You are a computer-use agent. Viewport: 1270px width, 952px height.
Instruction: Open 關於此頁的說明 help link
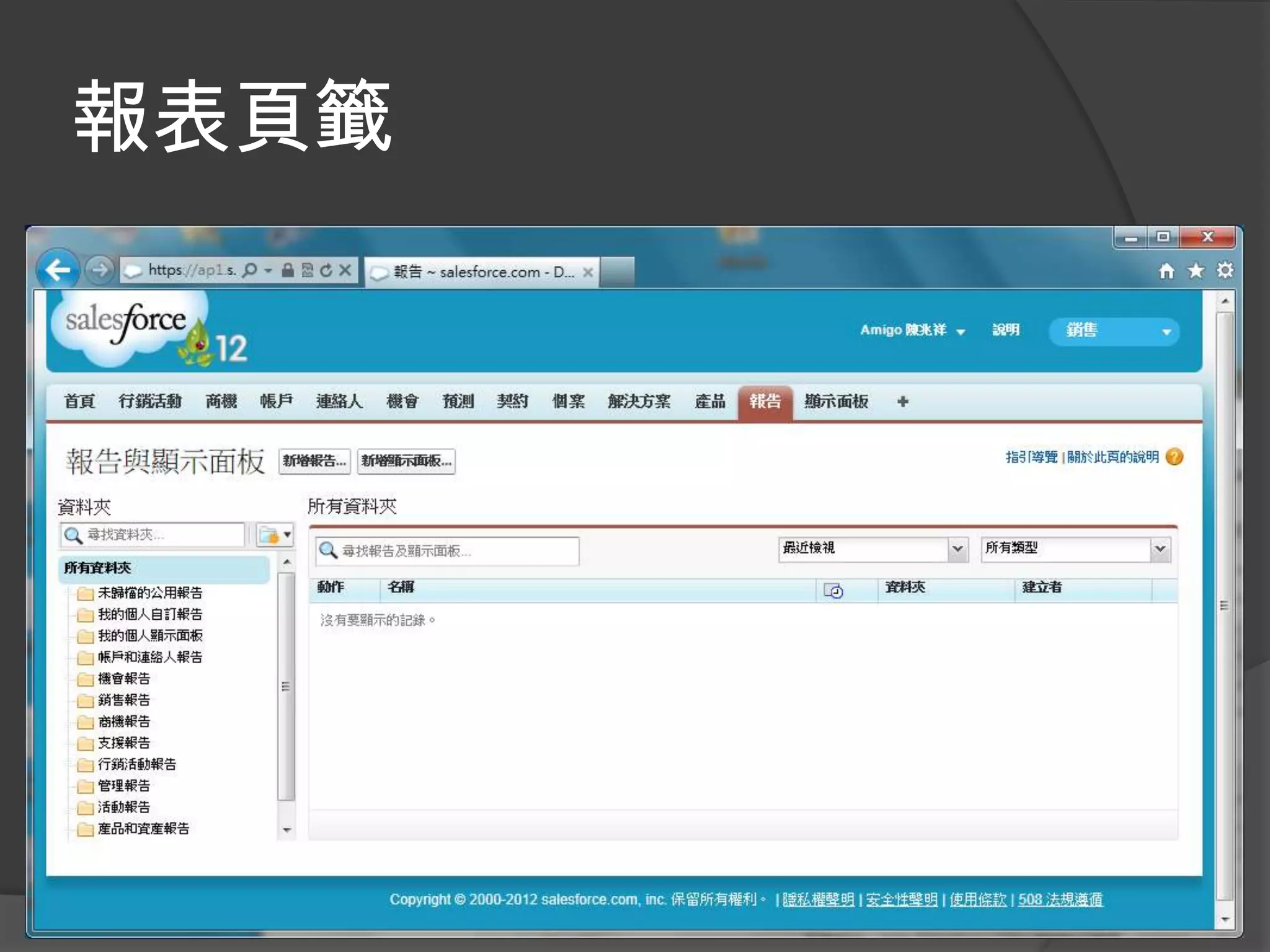click(x=1112, y=457)
